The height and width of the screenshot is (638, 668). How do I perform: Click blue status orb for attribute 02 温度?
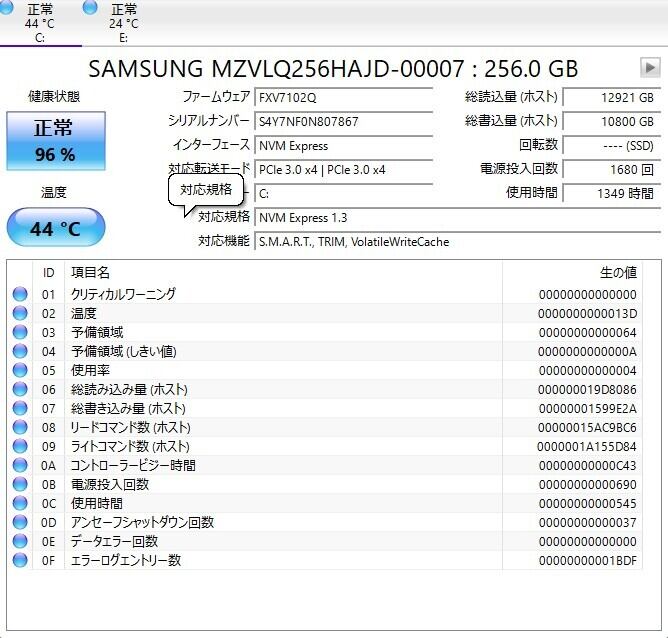pyautogui.click(x=20, y=313)
